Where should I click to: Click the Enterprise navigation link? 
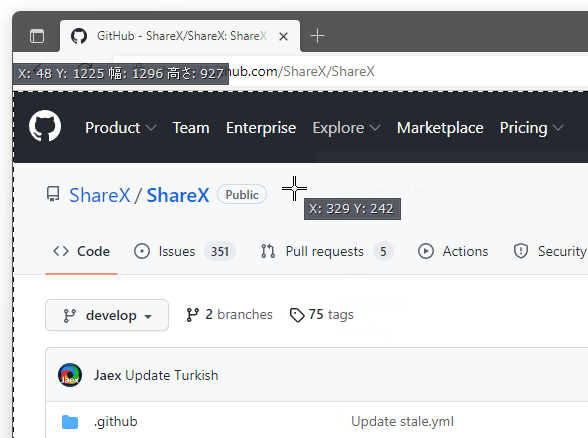tap(261, 128)
